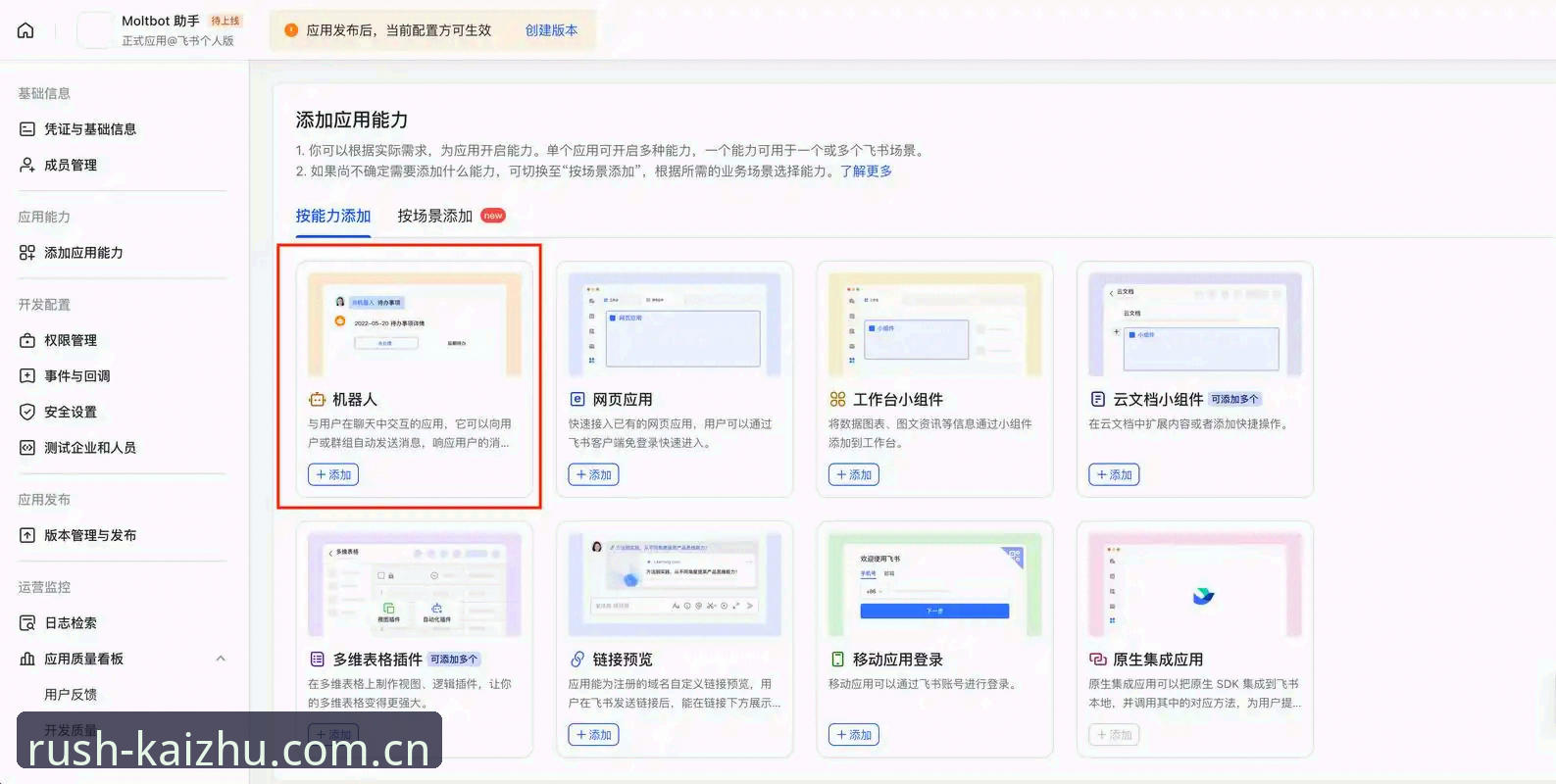The image size is (1556, 784).
Task: Add the 移动应用登录 capability
Action: tap(854, 735)
